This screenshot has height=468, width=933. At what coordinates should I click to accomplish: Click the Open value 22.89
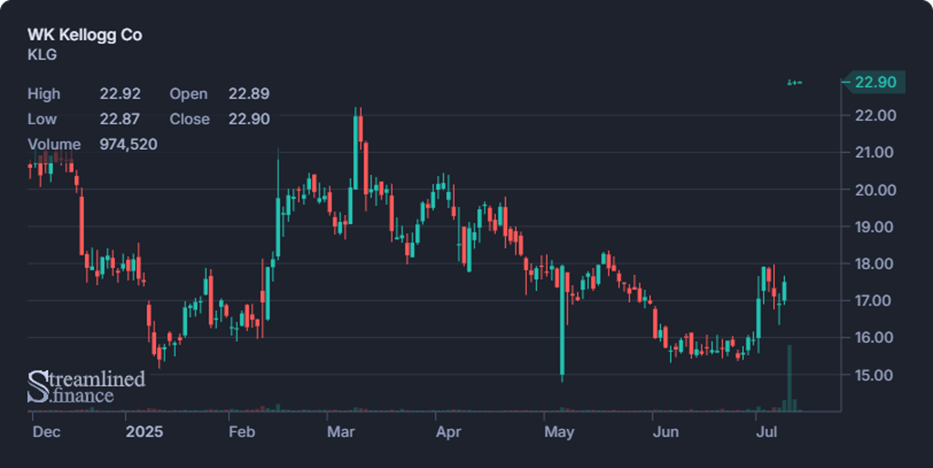[249, 94]
